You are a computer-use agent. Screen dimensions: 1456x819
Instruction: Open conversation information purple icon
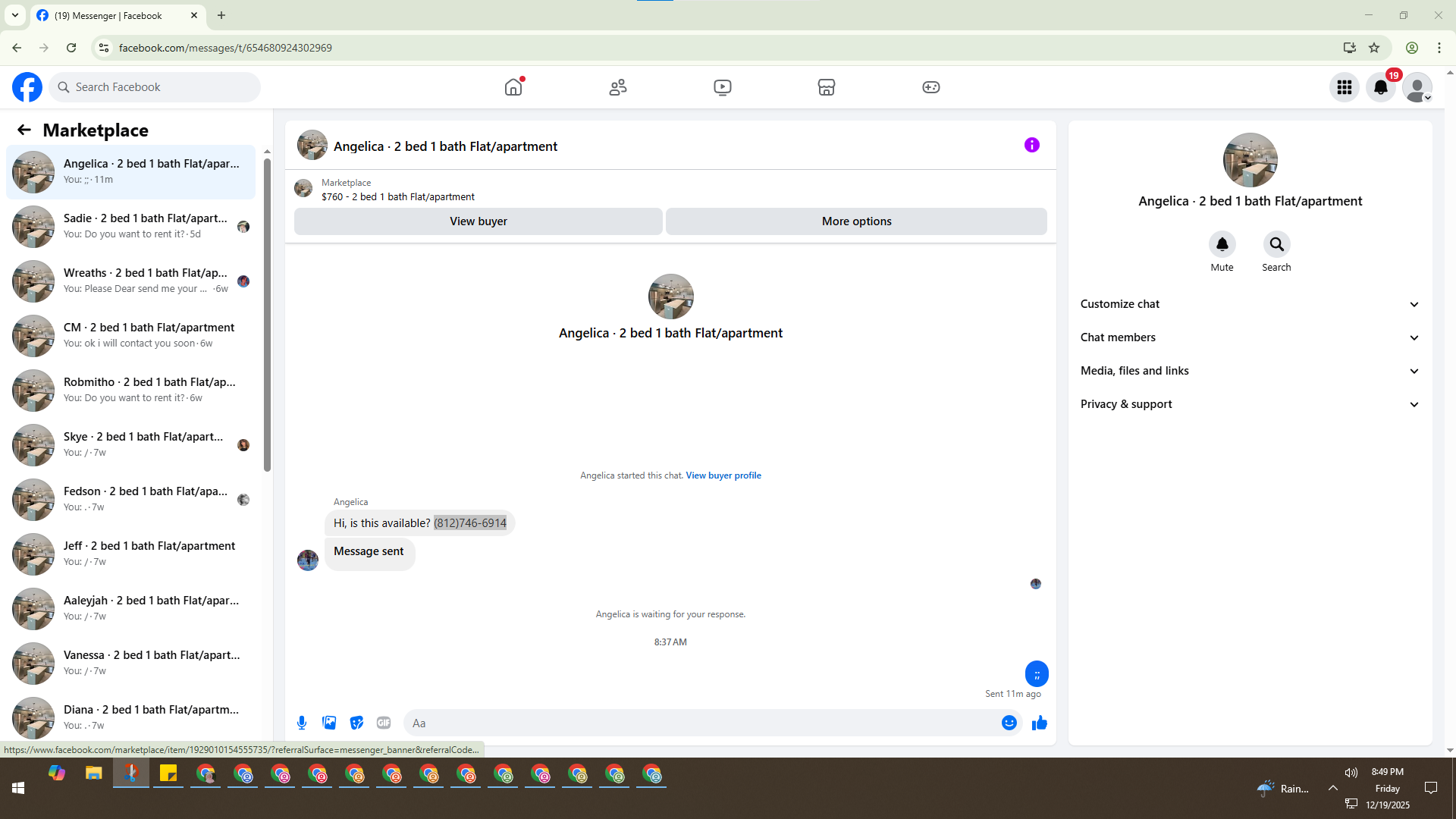[1031, 145]
